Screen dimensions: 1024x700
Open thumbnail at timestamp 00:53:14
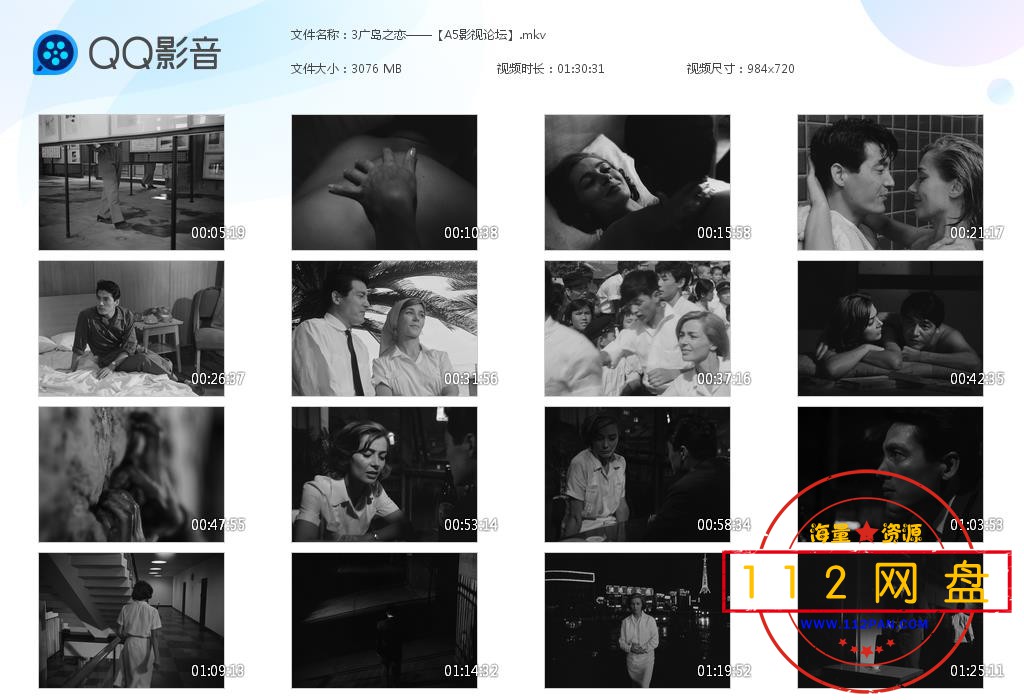tap(384, 475)
